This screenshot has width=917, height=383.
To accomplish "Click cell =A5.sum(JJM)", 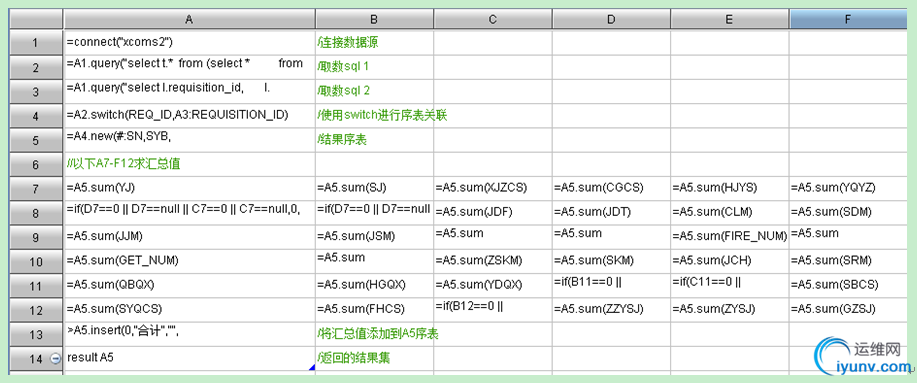I will coord(189,237).
